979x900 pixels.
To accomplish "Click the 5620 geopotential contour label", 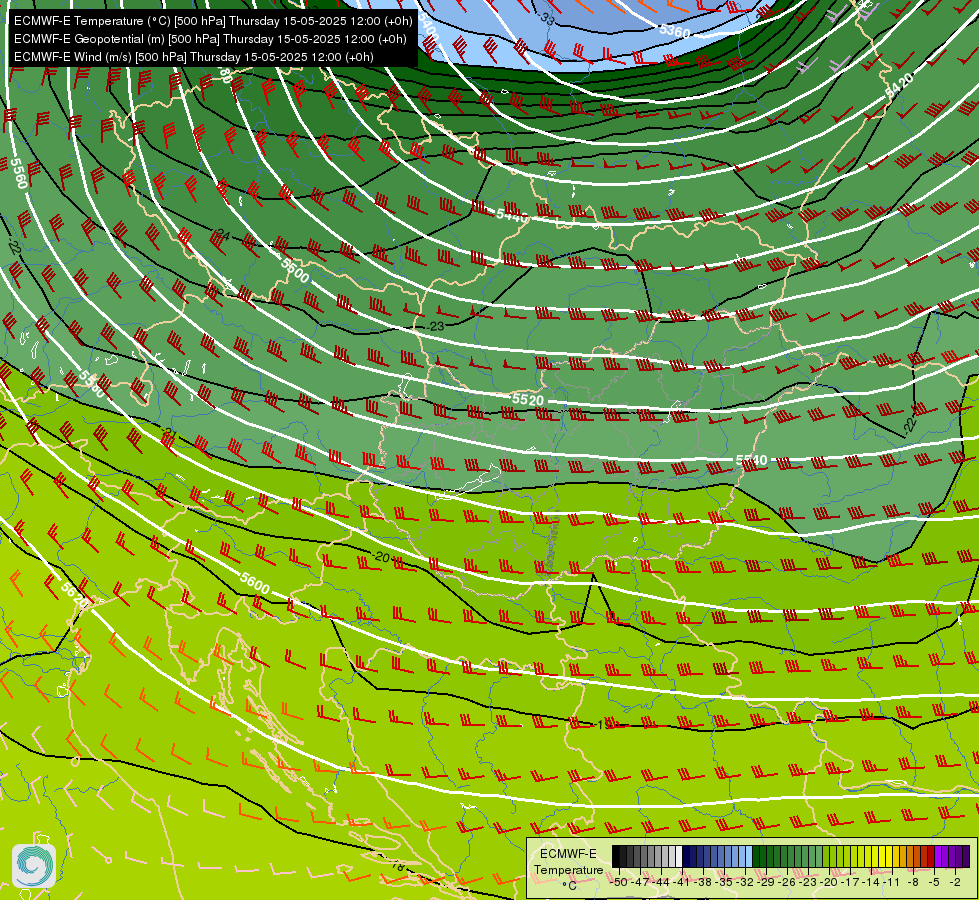I will 75,594.
